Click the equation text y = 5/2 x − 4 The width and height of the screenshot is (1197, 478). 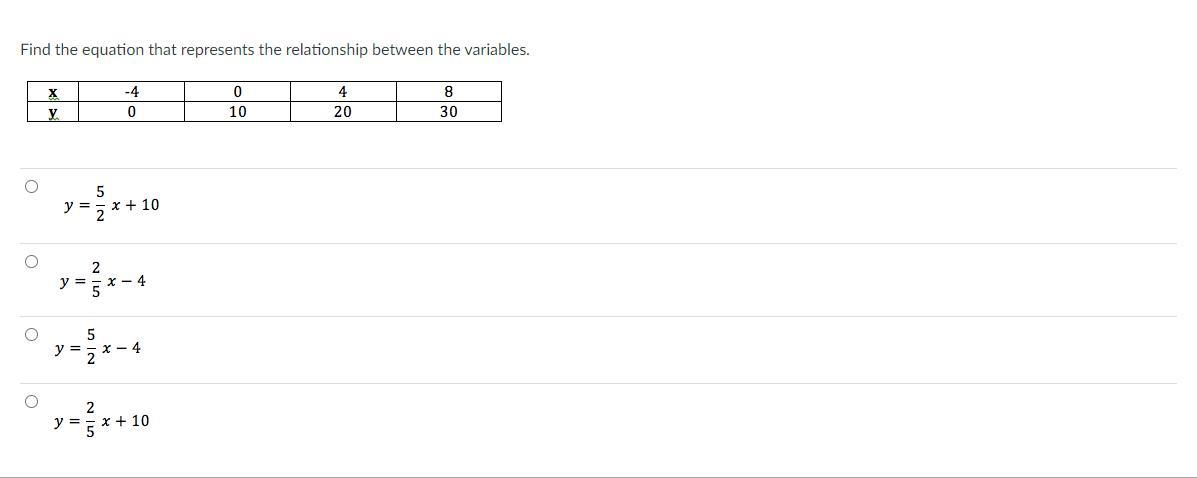tap(98, 349)
